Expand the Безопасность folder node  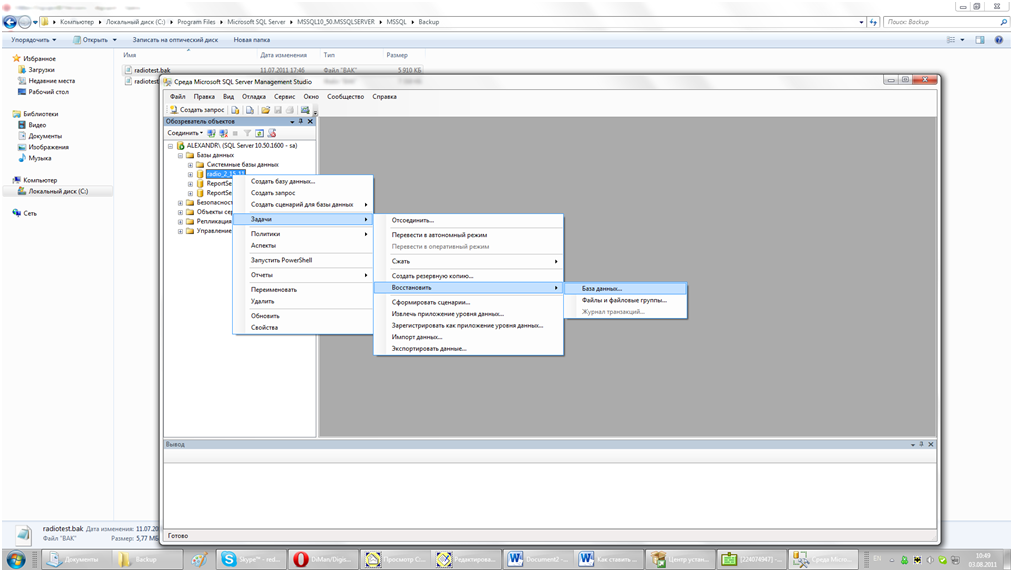[181, 203]
